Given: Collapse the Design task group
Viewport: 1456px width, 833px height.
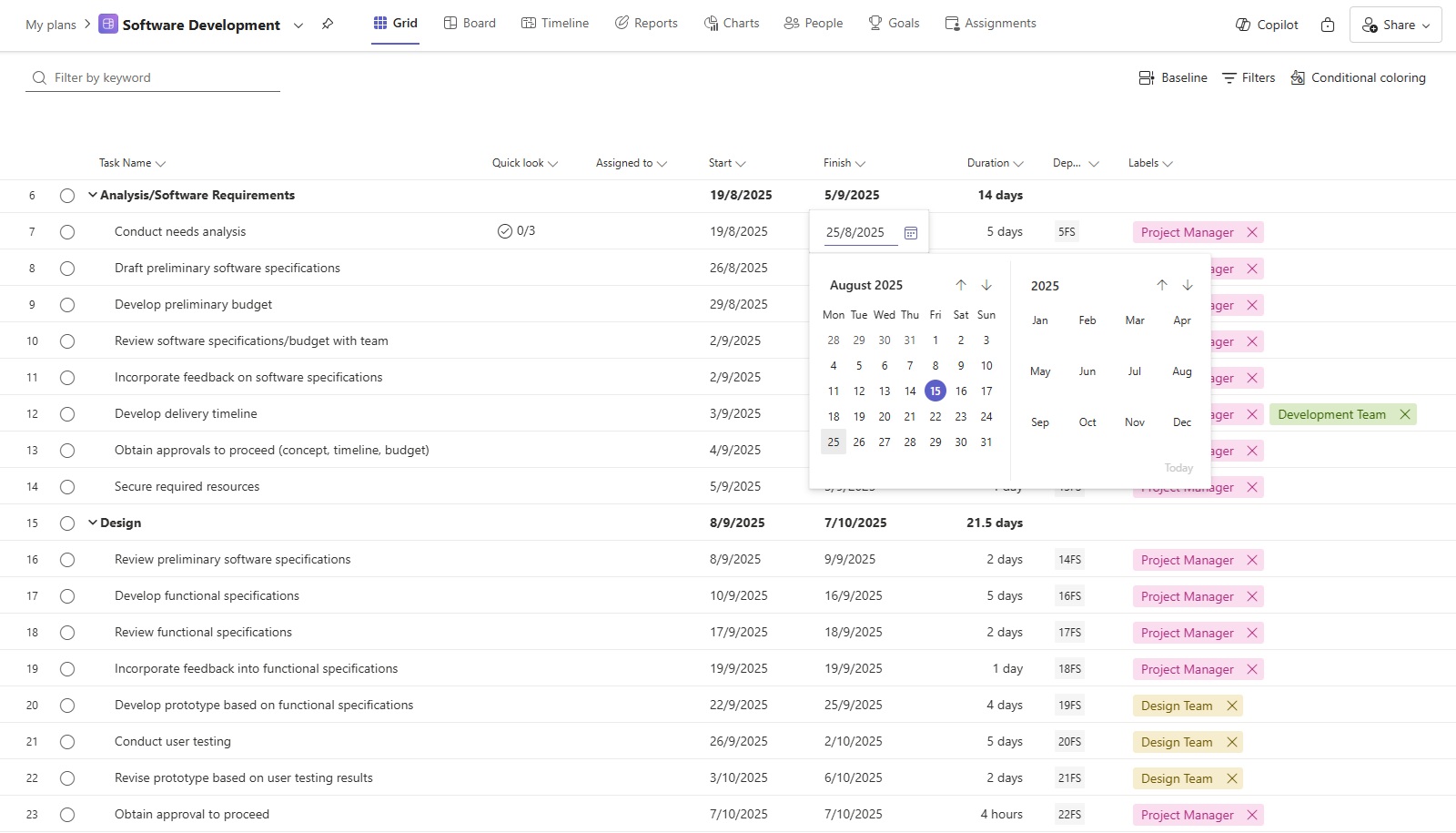Looking at the screenshot, I should pos(92,523).
